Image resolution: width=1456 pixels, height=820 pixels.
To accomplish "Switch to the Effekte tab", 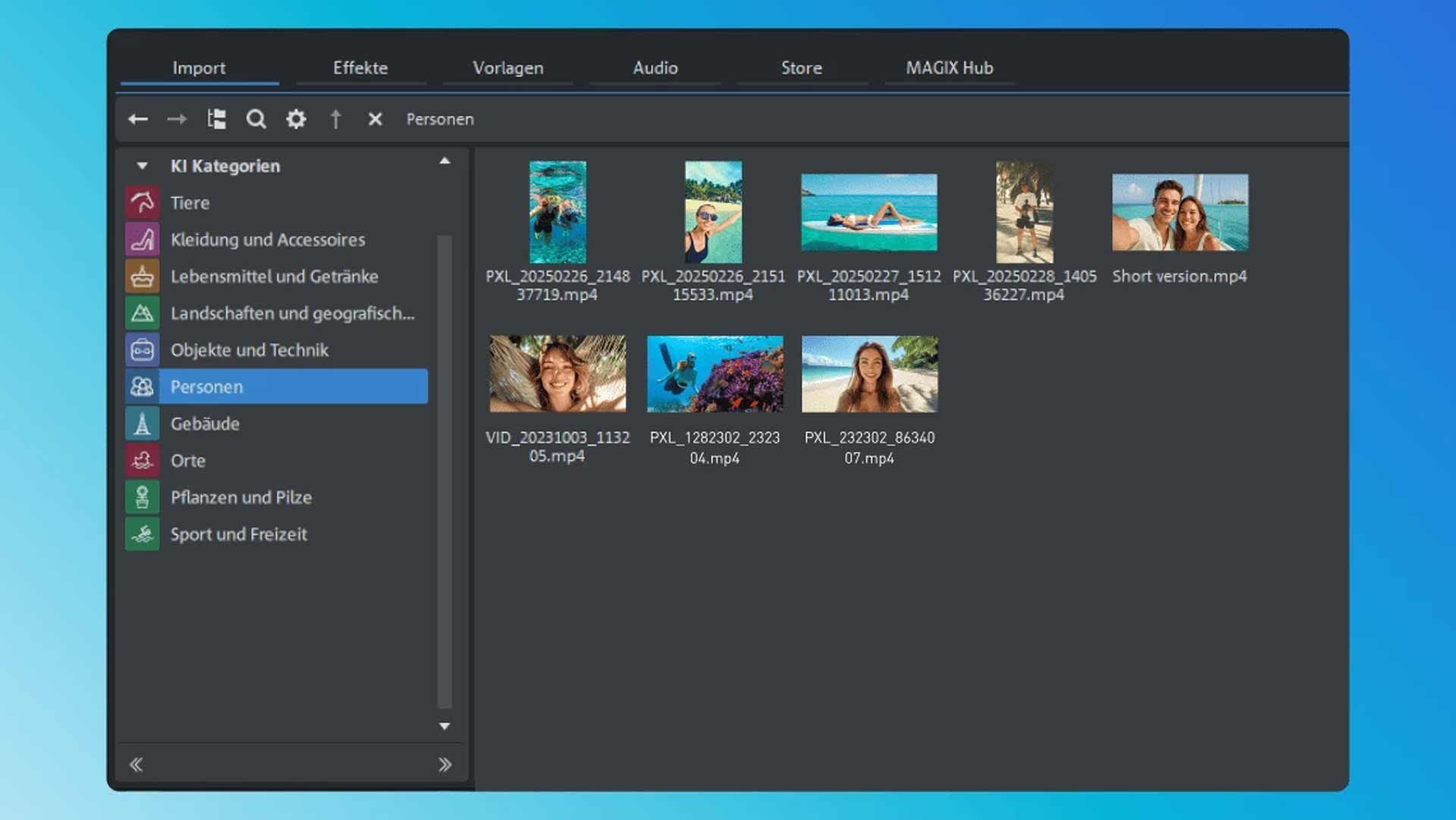I will click(x=360, y=68).
